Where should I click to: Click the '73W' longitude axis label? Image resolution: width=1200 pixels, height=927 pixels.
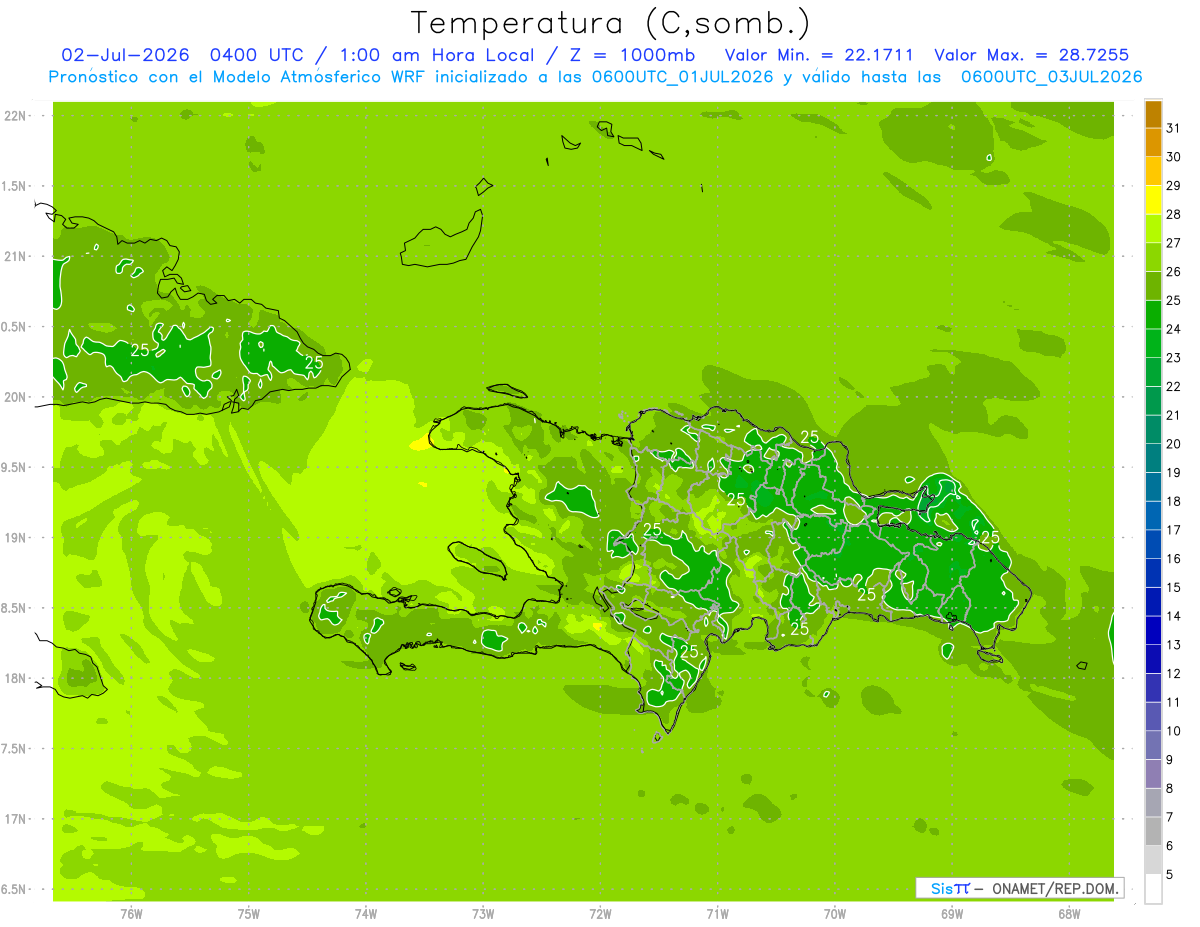pyautogui.click(x=483, y=913)
